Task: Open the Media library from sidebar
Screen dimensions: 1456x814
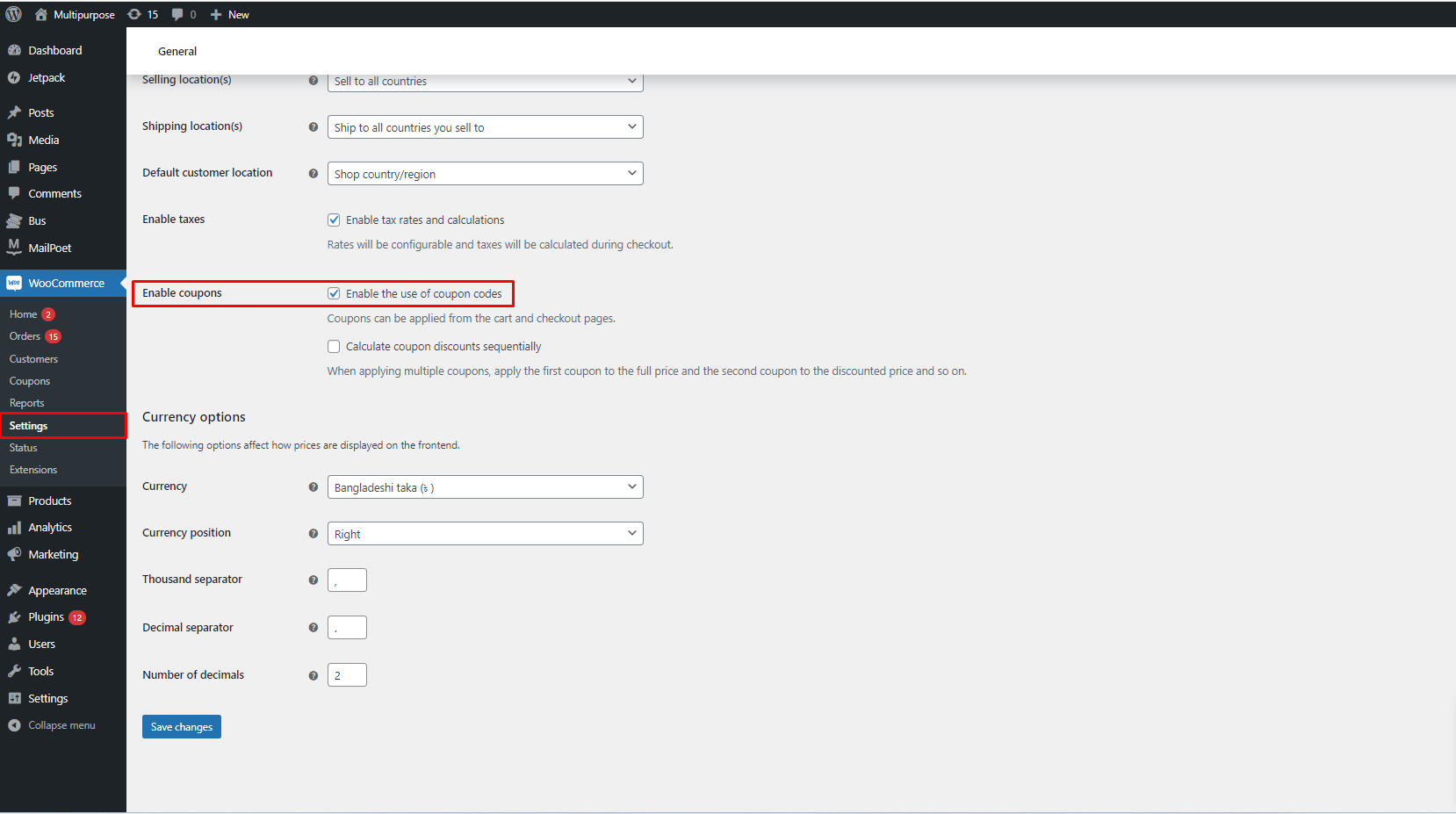Action: point(42,140)
